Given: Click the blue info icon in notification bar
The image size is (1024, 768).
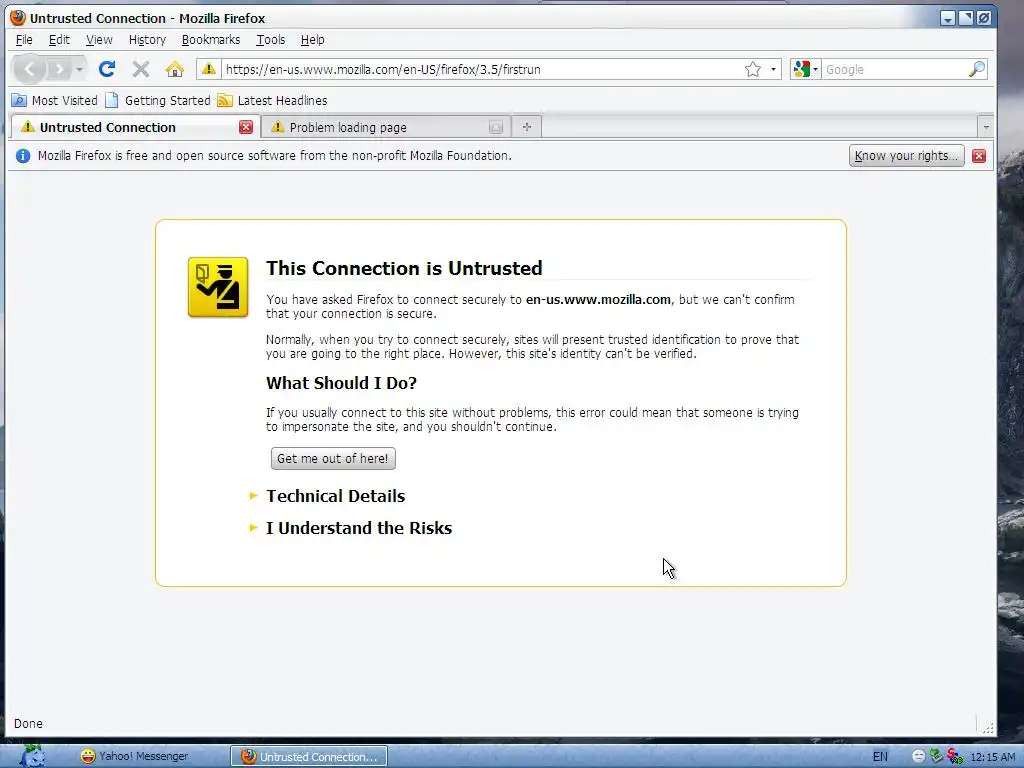Looking at the screenshot, I should click(x=23, y=155).
